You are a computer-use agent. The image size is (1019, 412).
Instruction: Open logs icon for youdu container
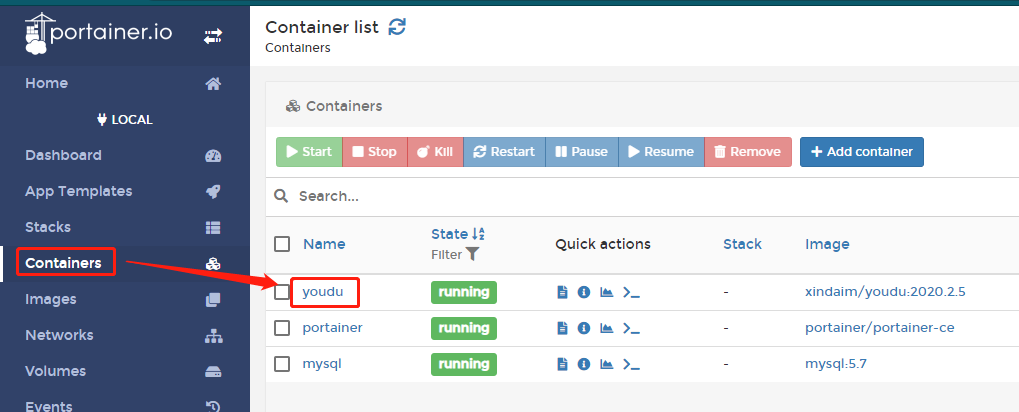coord(563,292)
